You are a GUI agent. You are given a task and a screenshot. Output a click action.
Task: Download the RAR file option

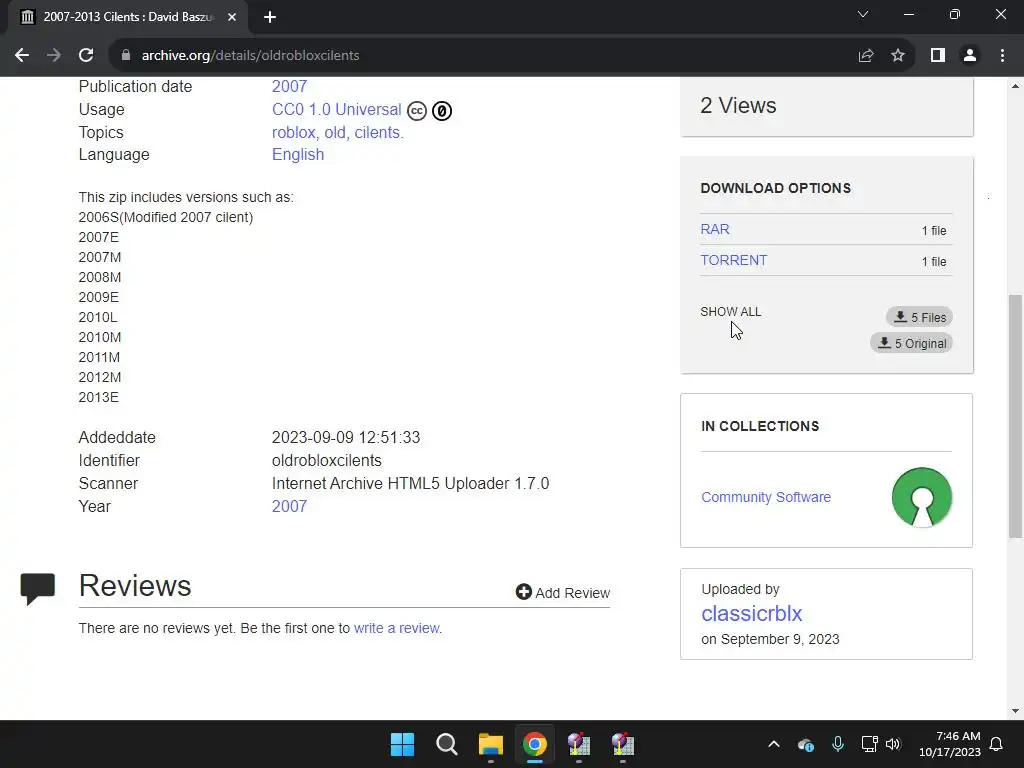(x=714, y=229)
